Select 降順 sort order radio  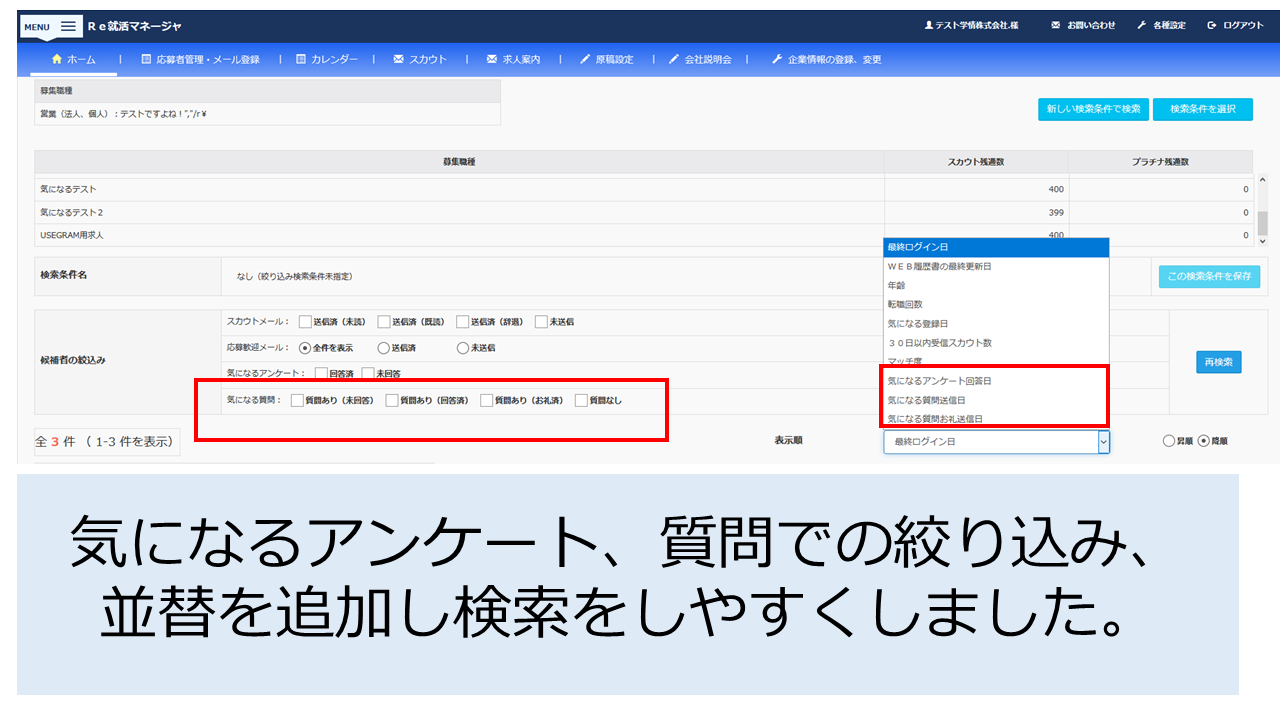[x=1203, y=441]
